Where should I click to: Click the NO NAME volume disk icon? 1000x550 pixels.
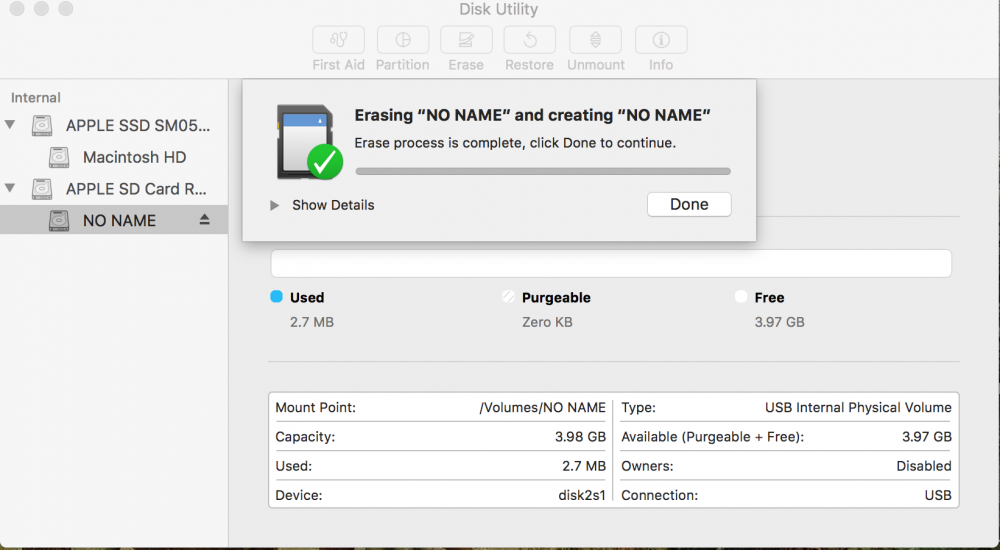[x=59, y=220]
